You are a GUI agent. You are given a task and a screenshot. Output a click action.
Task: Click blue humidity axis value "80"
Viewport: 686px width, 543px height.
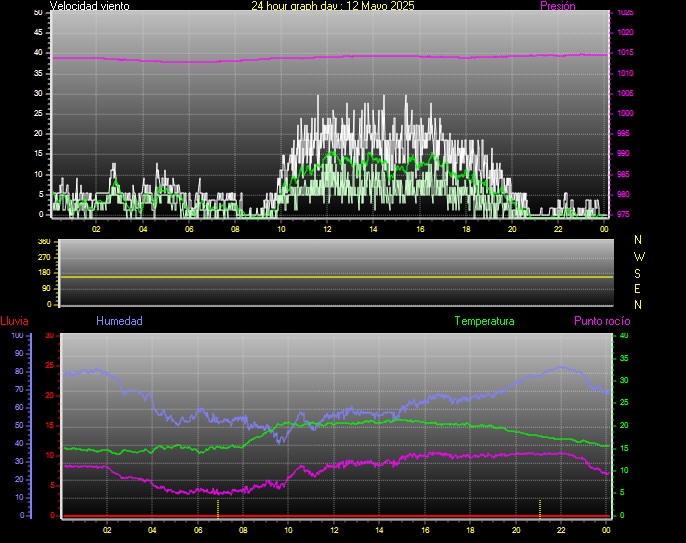(x=19, y=371)
